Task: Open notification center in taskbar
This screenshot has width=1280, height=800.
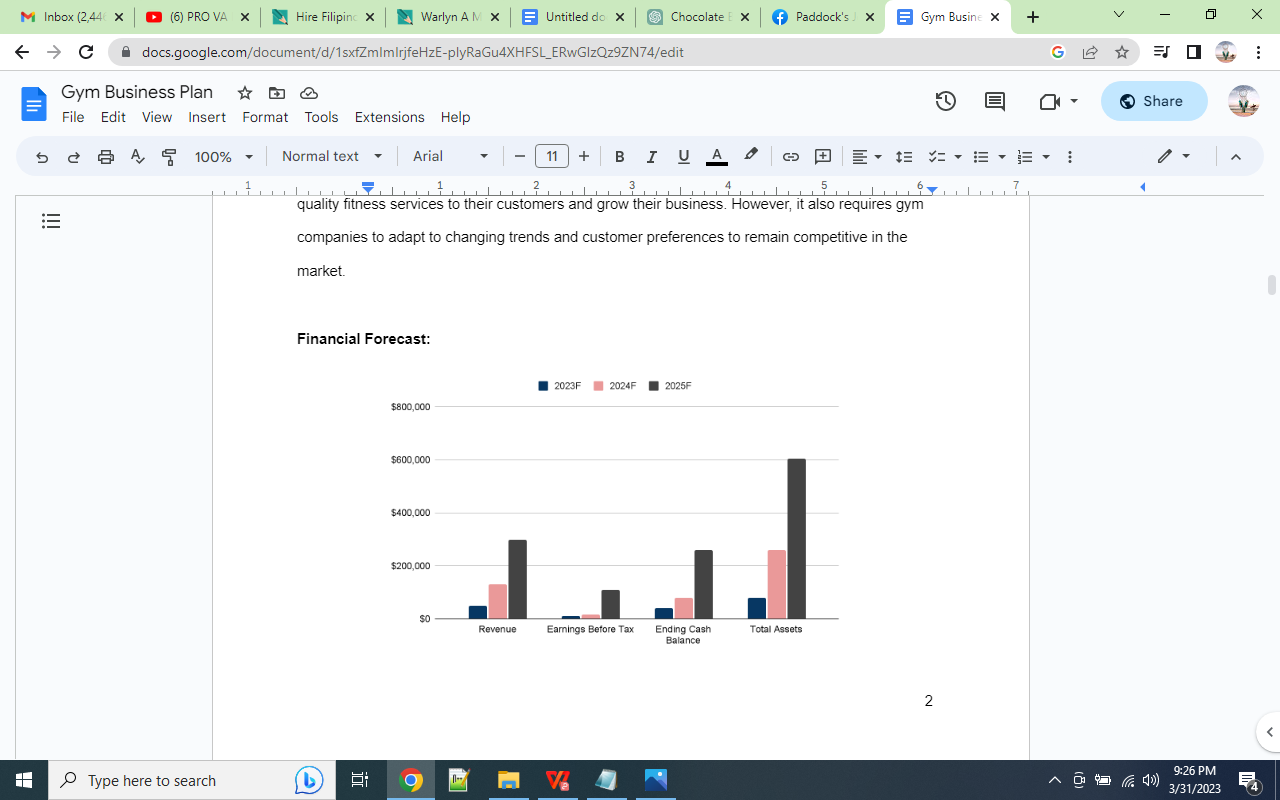Action: coord(1249,780)
